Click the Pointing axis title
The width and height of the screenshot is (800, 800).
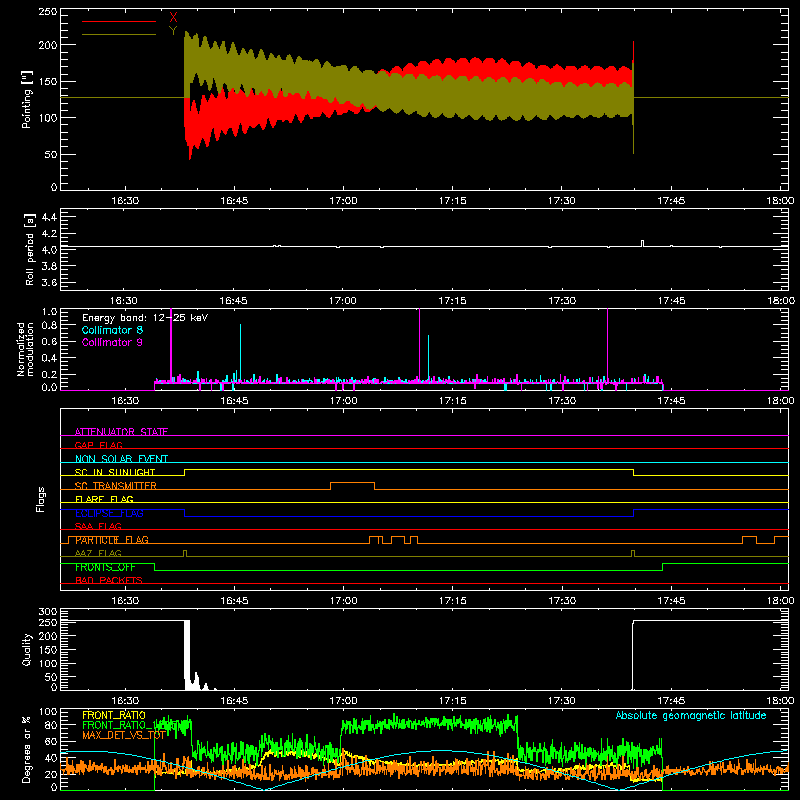pyautogui.click(x=27, y=99)
